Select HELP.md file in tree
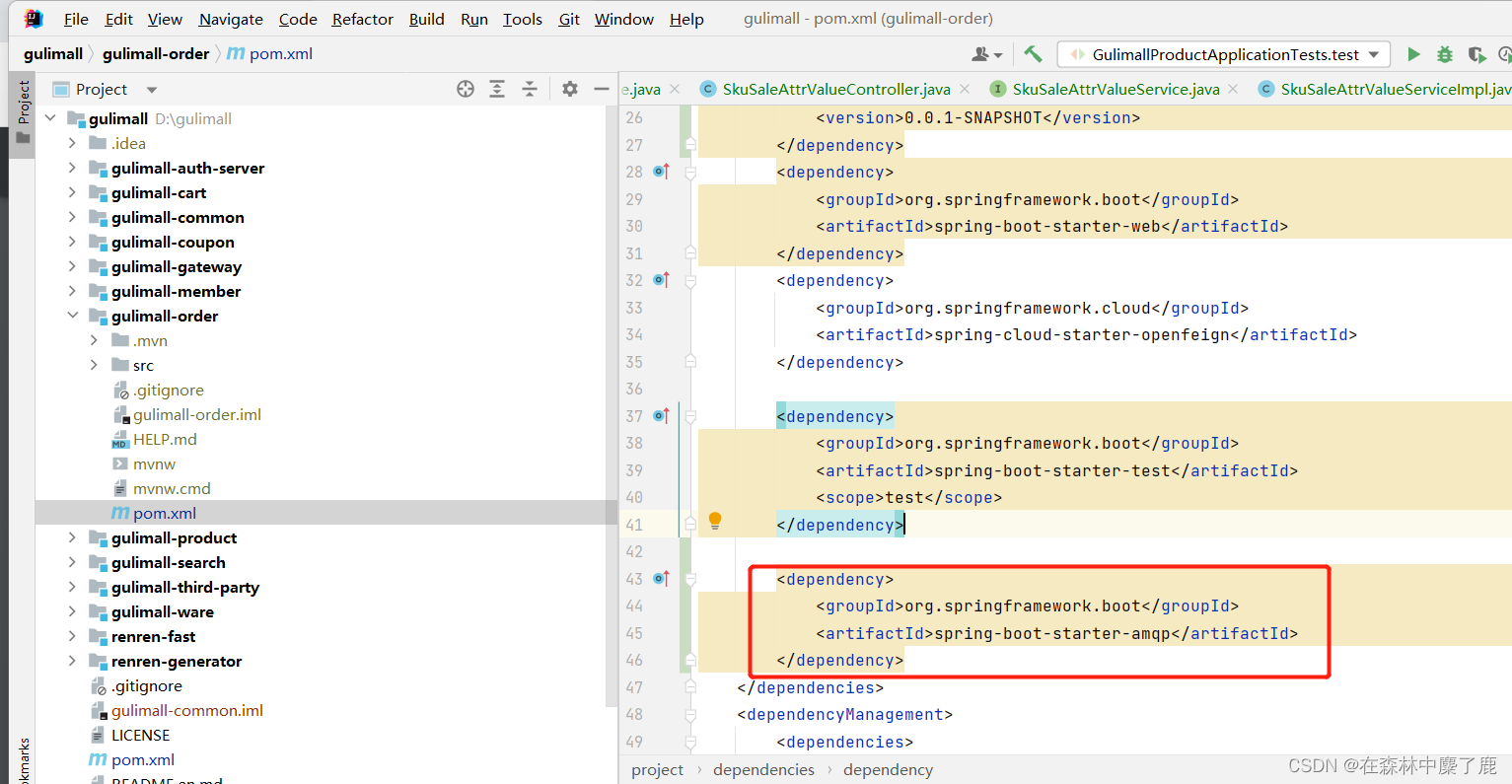This screenshot has width=1512, height=784. pyautogui.click(x=165, y=439)
